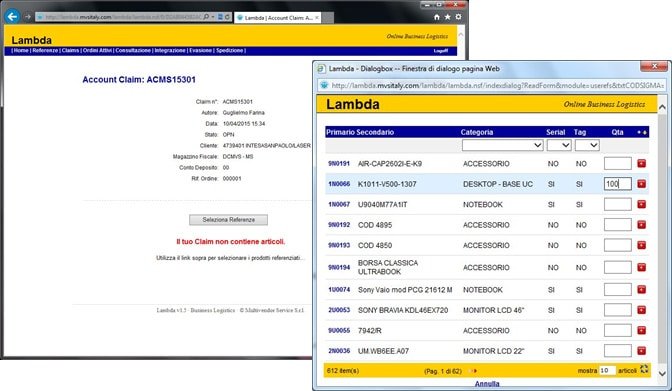Click the Qta field for AIR-CAP2602I-E-K9
672x391 pixels.
(618, 163)
